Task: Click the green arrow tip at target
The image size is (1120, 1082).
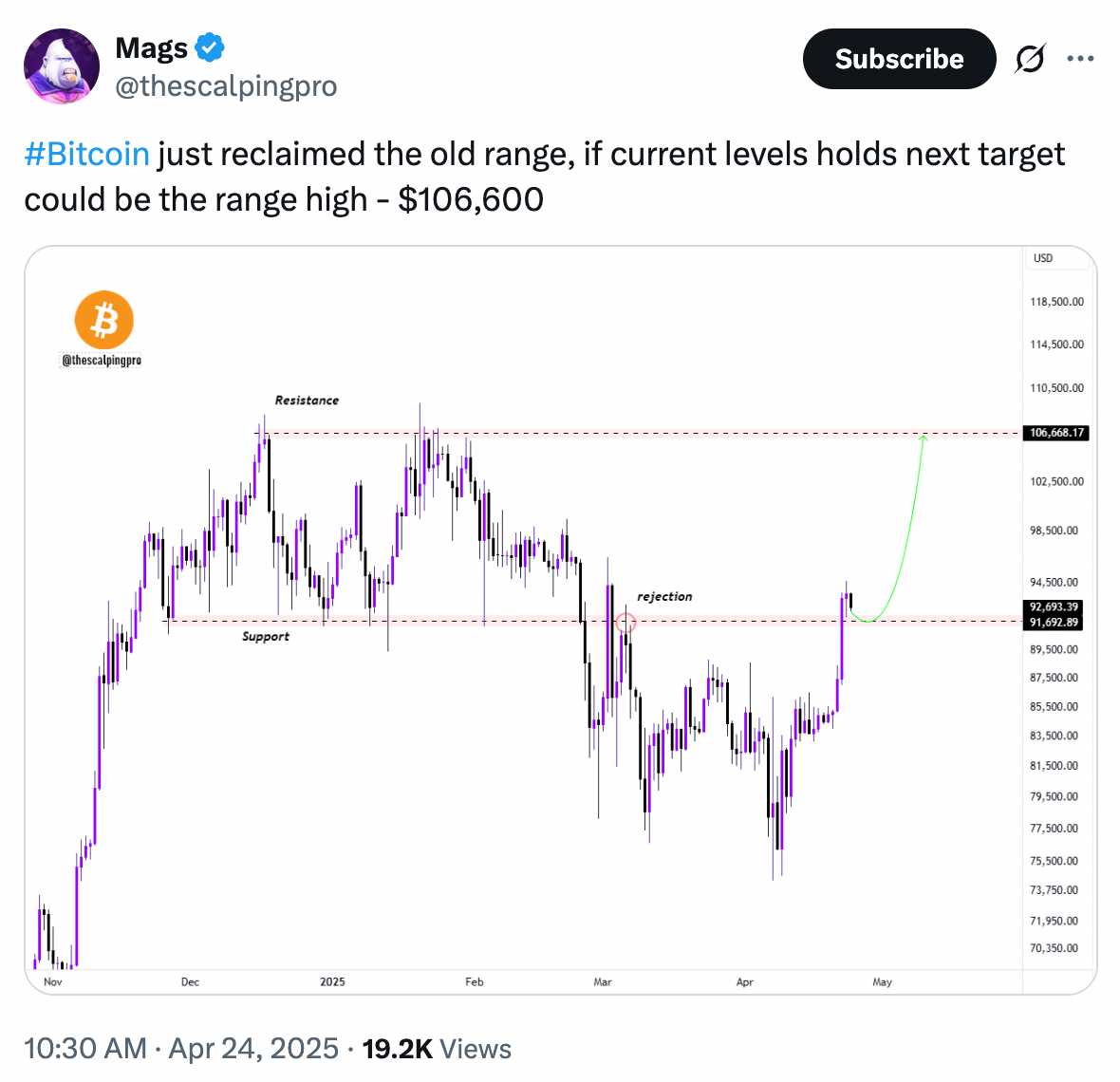Action: click(924, 438)
